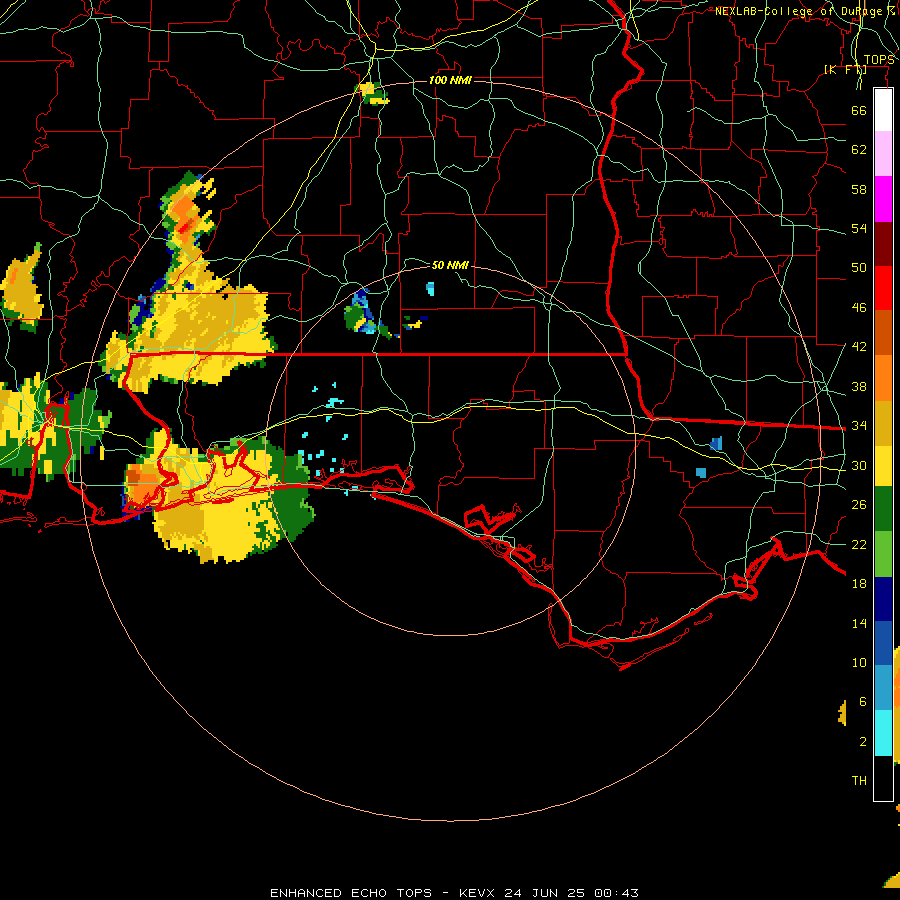Select the 42 value on the scale
This screenshot has width=900, height=900.
click(859, 347)
